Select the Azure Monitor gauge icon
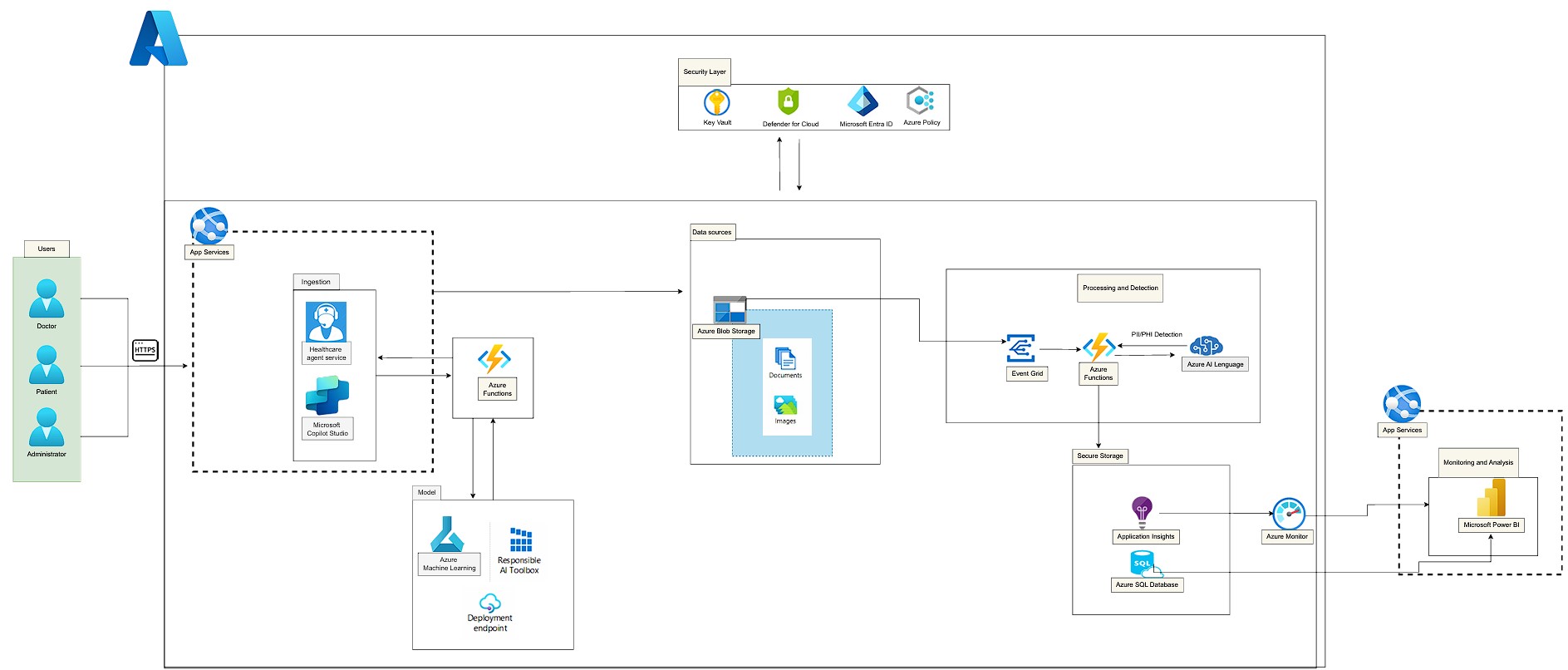The height and width of the screenshot is (670, 1568). coord(1289,514)
